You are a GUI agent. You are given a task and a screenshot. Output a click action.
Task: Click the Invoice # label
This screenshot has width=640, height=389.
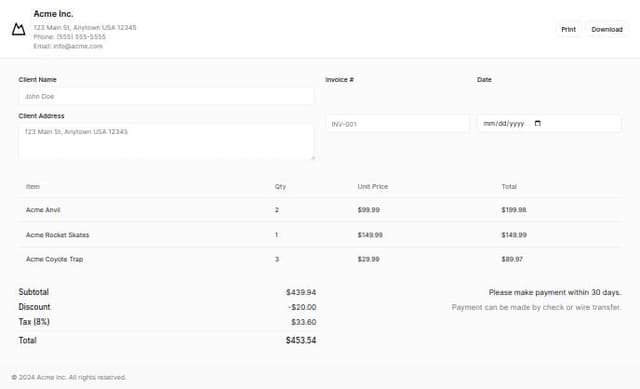(x=340, y=80)
